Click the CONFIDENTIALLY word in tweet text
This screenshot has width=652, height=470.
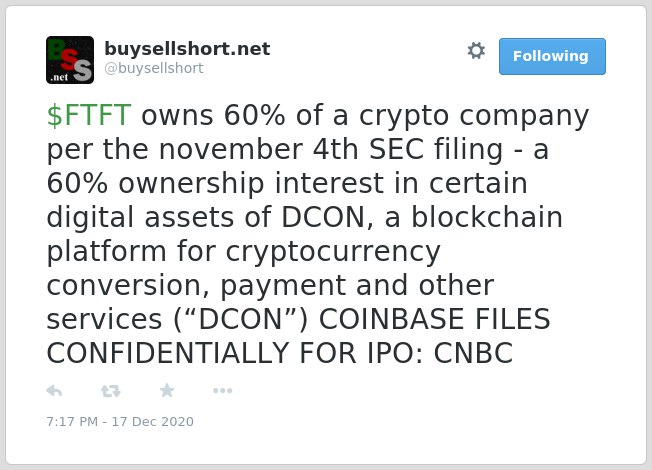168,353
